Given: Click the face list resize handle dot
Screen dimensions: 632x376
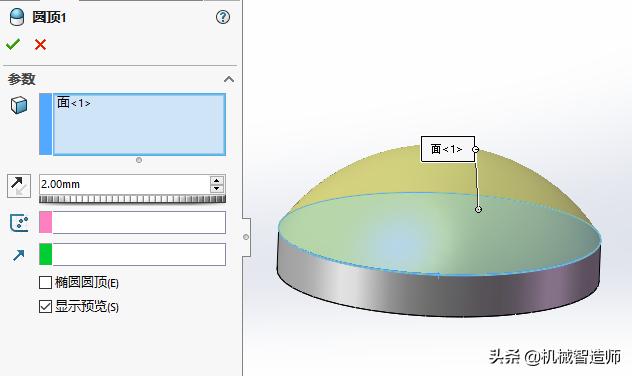Looking at the screenshot, I should pos(139,160).
